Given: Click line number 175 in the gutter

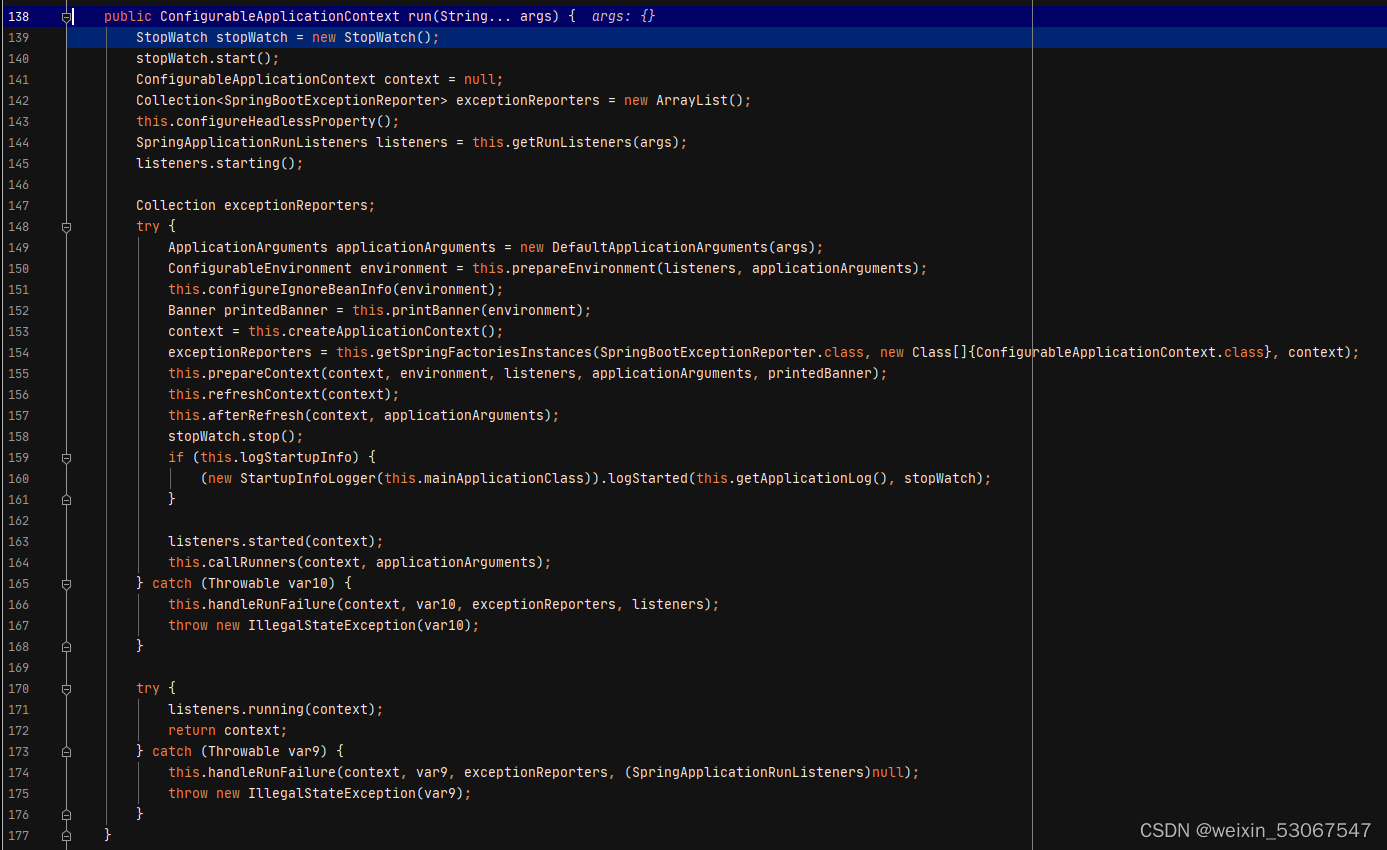Looking at the screenshot, I should coord(18,794).
